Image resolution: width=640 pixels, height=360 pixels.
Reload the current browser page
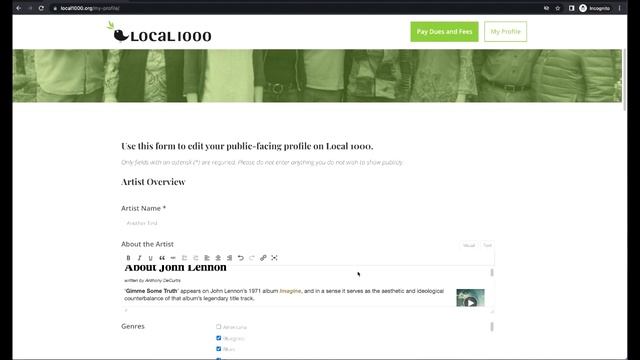[x=41, y=8]
